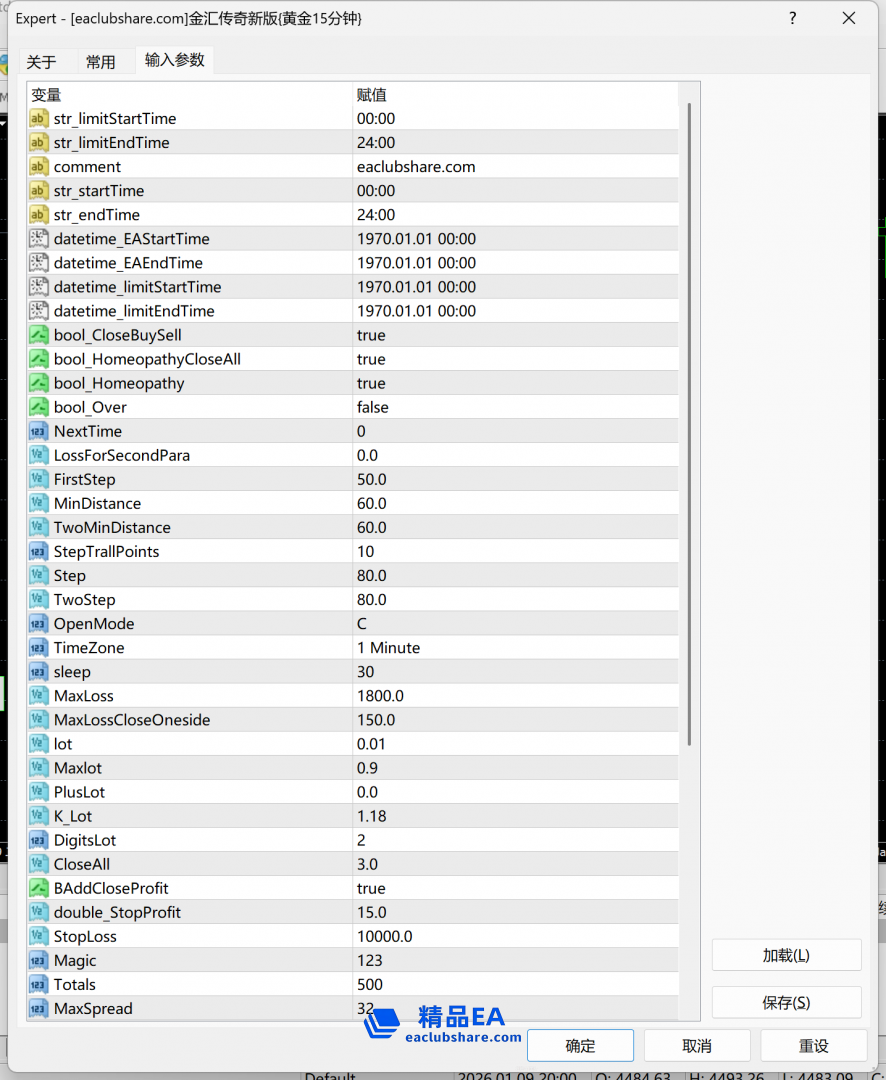This screenshot has height=1080, width=886.
Task: Click the 加载(L) button
Action: click(786, 955)
